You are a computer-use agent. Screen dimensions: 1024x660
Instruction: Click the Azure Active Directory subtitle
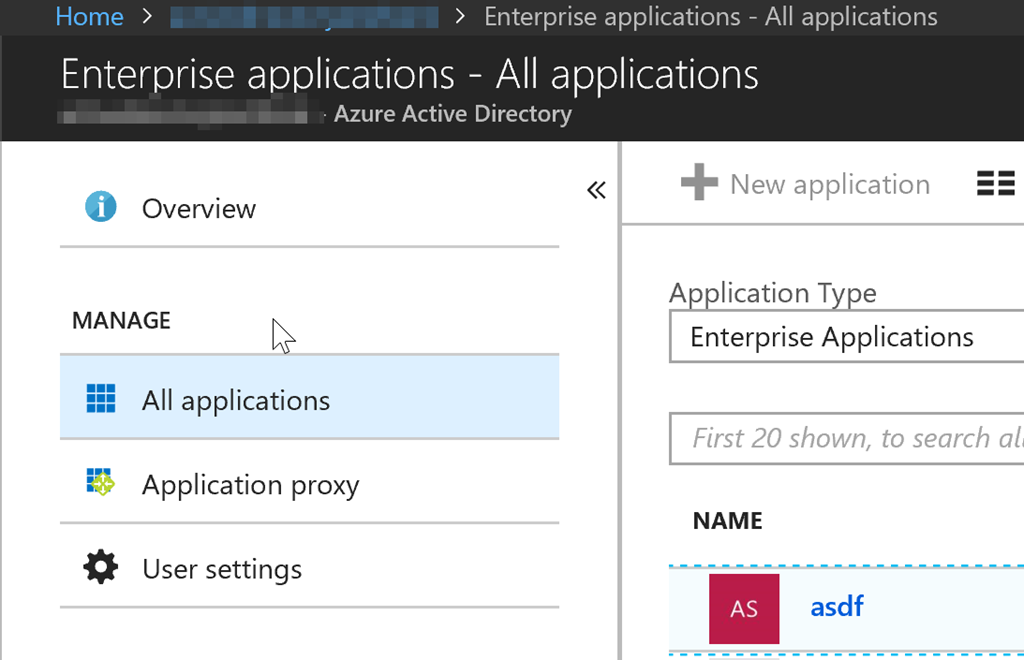click(453, 114)
